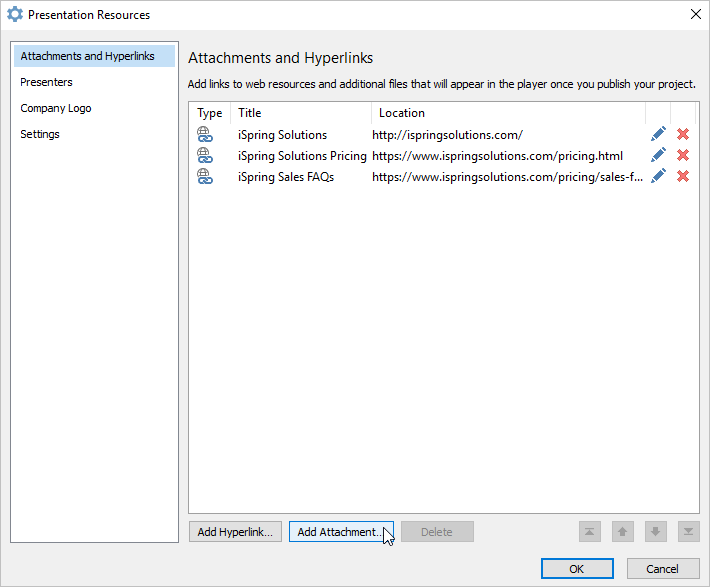Screen dimensions: 710x587
Task: Move item to top arrow button
Action: click(590, 531)
